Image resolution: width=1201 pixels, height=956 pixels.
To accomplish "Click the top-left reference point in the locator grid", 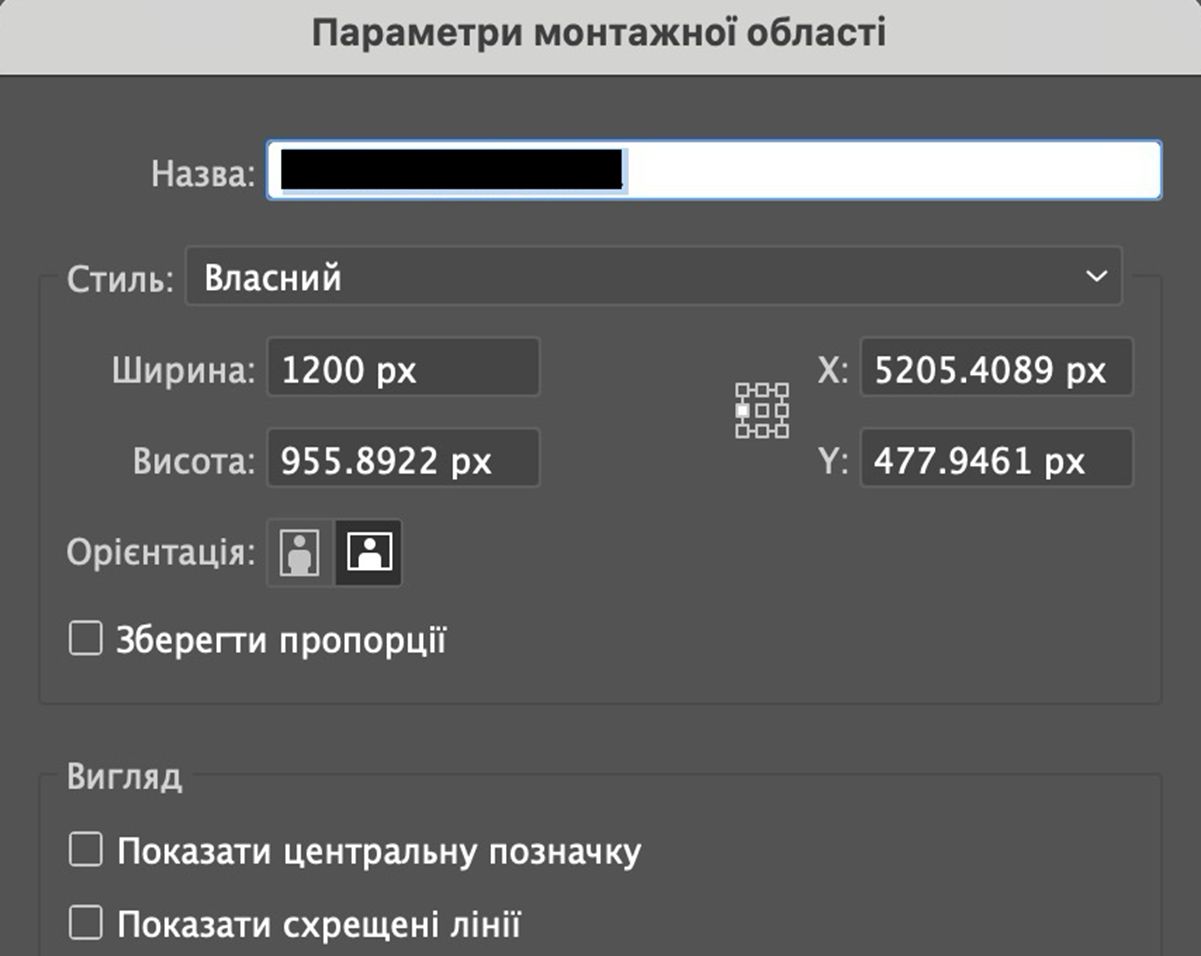I will pyautogui.click(x=741, y=389).
